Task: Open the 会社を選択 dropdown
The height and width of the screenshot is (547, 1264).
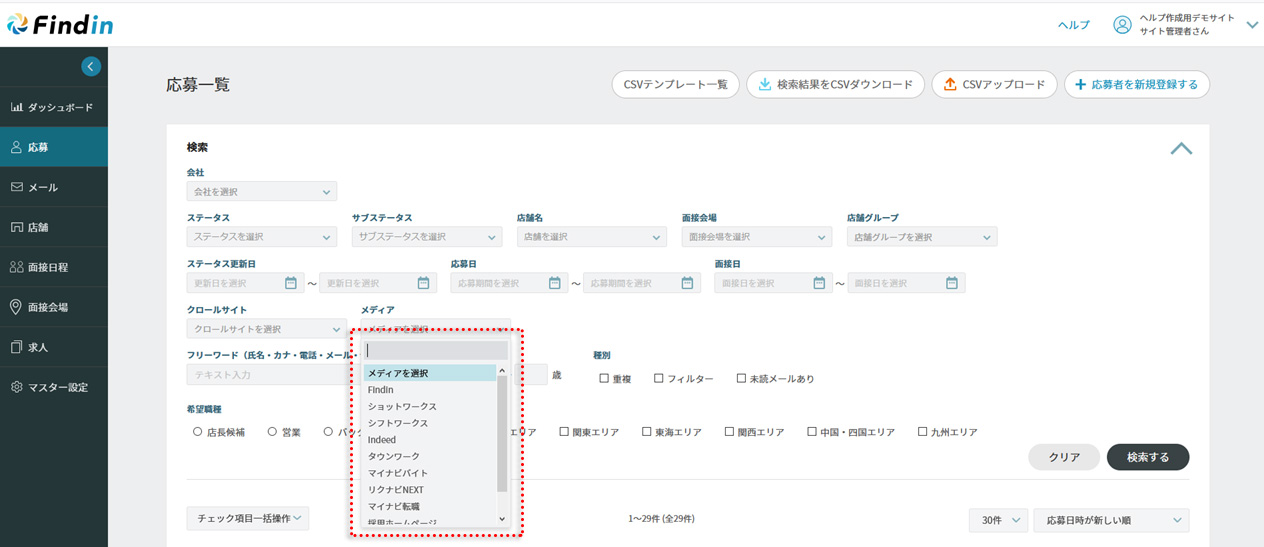Action: tap(261, 191)
